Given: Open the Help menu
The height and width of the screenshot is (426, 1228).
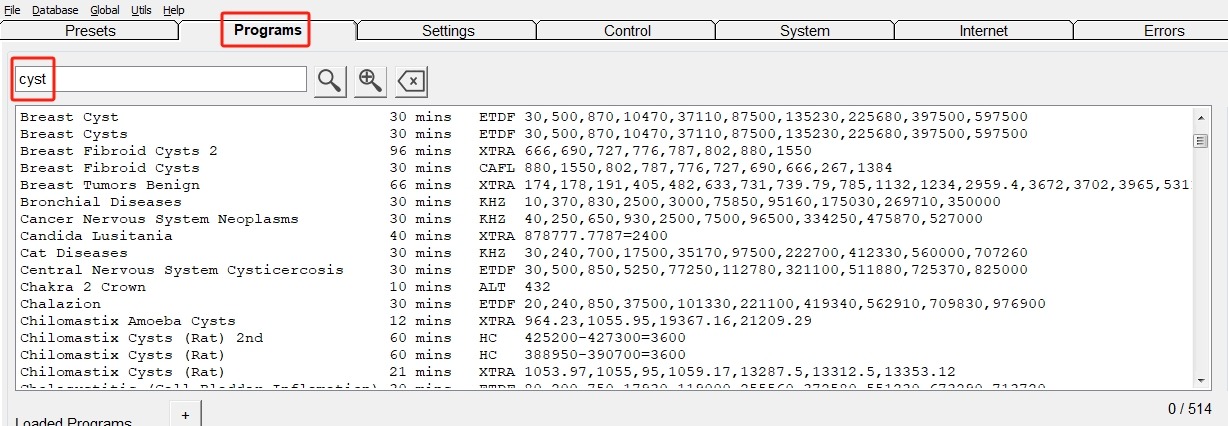Looking at the screenshot, I should [x=174, y=10].
